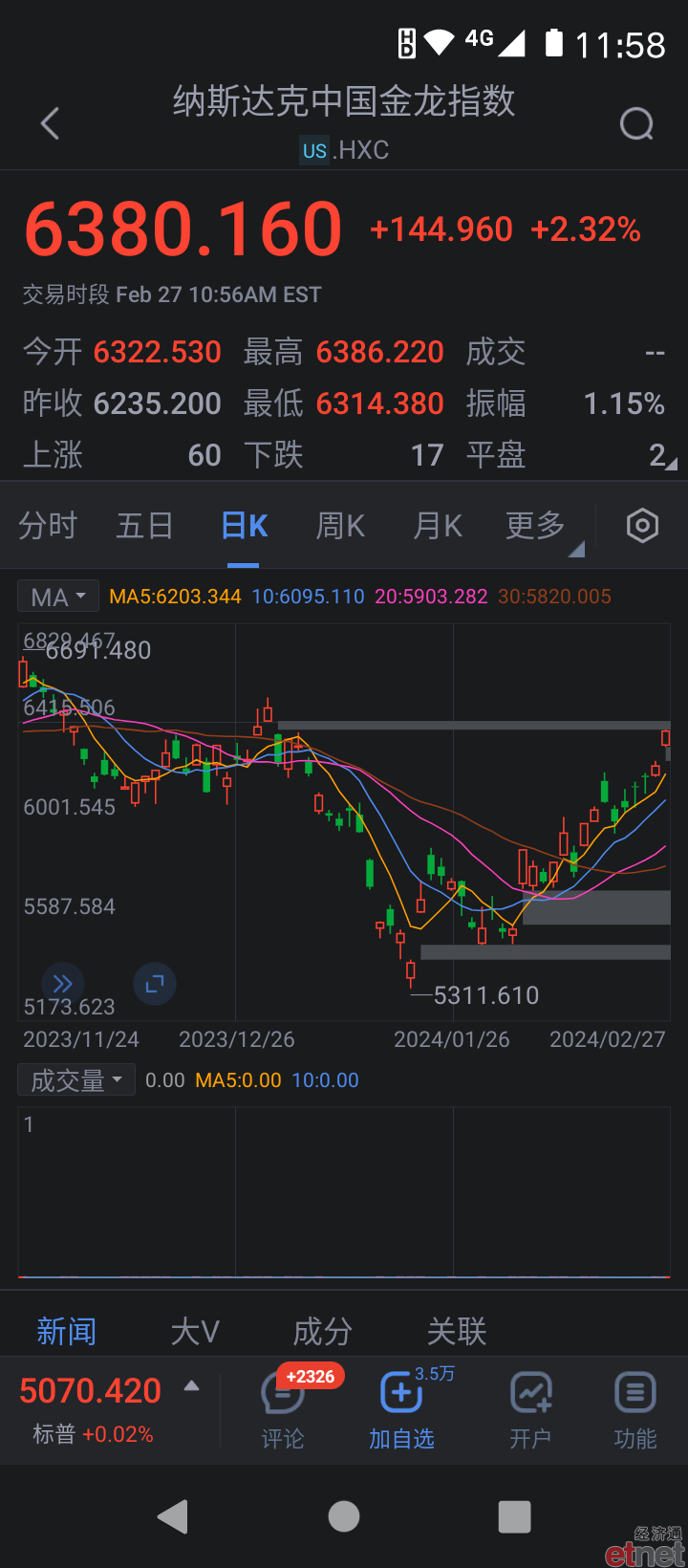This screenshot has height=1568, width=688.
Task: Tap the +2.32% change percentage
Action: coord(586,229)
